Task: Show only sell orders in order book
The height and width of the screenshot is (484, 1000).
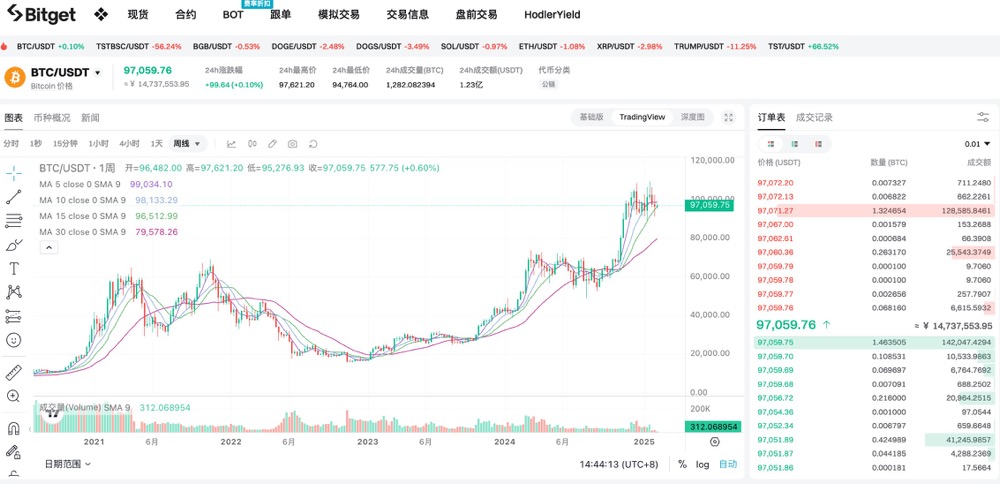Action: tap(819, 144)
